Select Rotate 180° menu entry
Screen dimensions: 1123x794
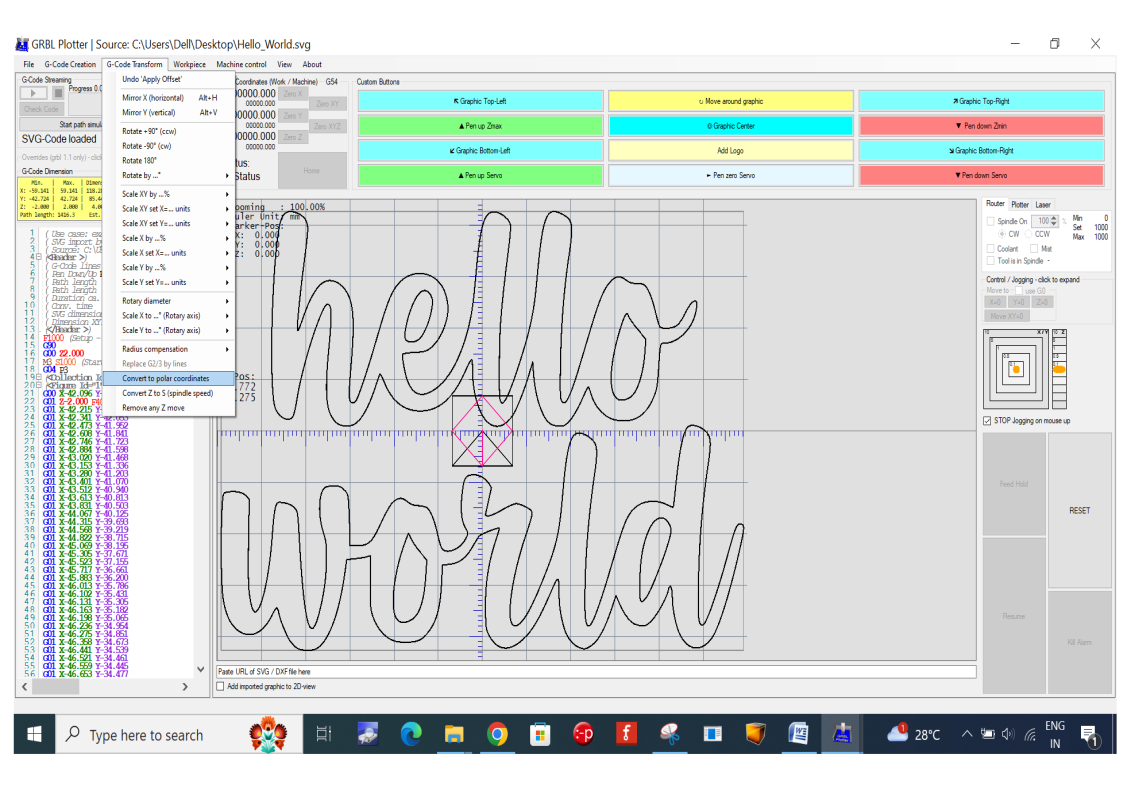click(x=169, y=161)
